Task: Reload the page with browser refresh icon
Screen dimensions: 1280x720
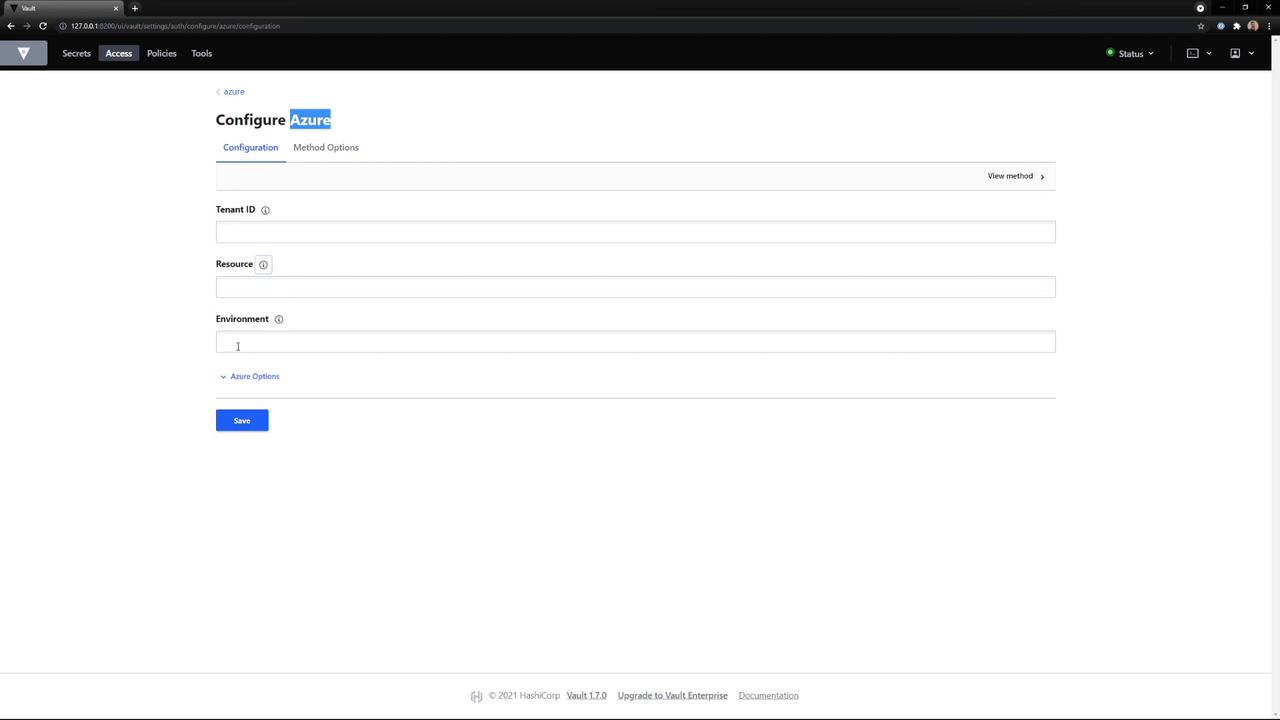Action: point(43,26)
